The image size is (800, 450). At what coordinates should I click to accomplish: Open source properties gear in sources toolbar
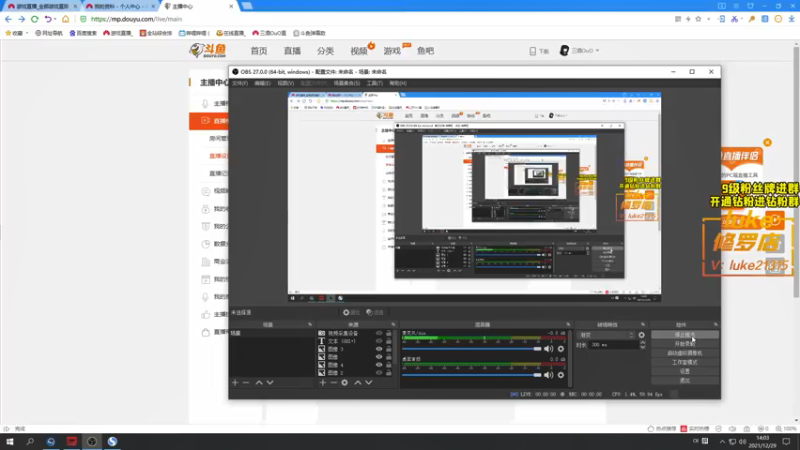[344, 382]
